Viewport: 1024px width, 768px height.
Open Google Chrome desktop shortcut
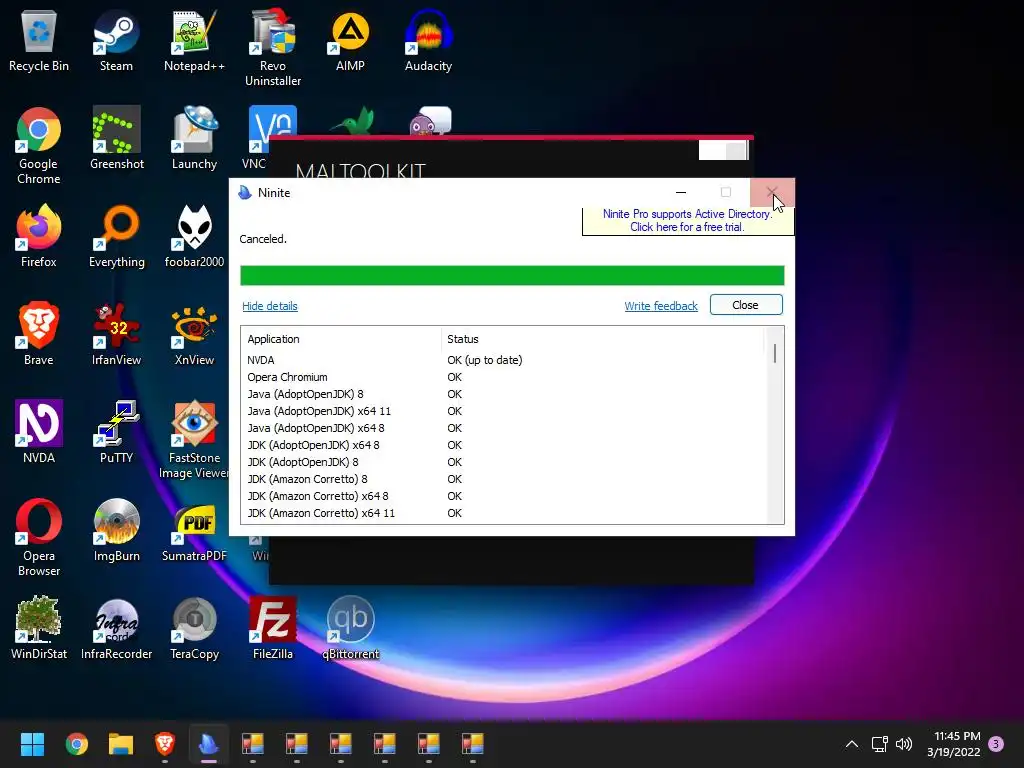pyautogui.click(x=39, y=146)
